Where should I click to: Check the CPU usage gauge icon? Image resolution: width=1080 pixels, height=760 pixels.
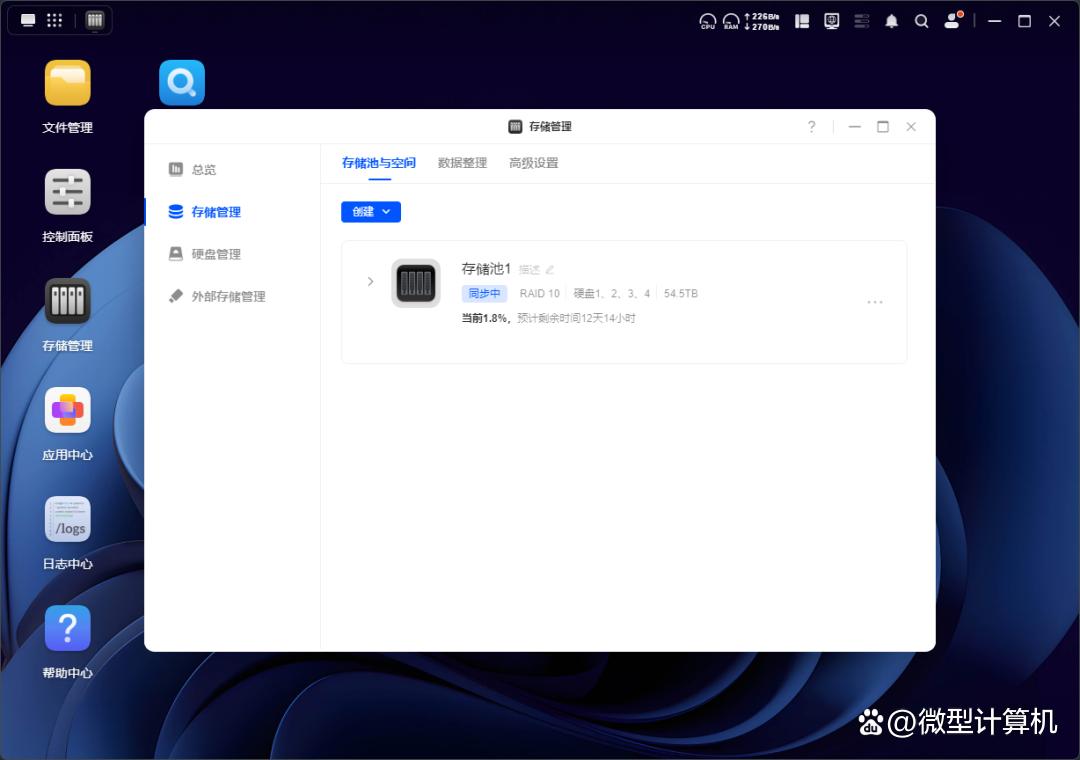coord(707,21)
